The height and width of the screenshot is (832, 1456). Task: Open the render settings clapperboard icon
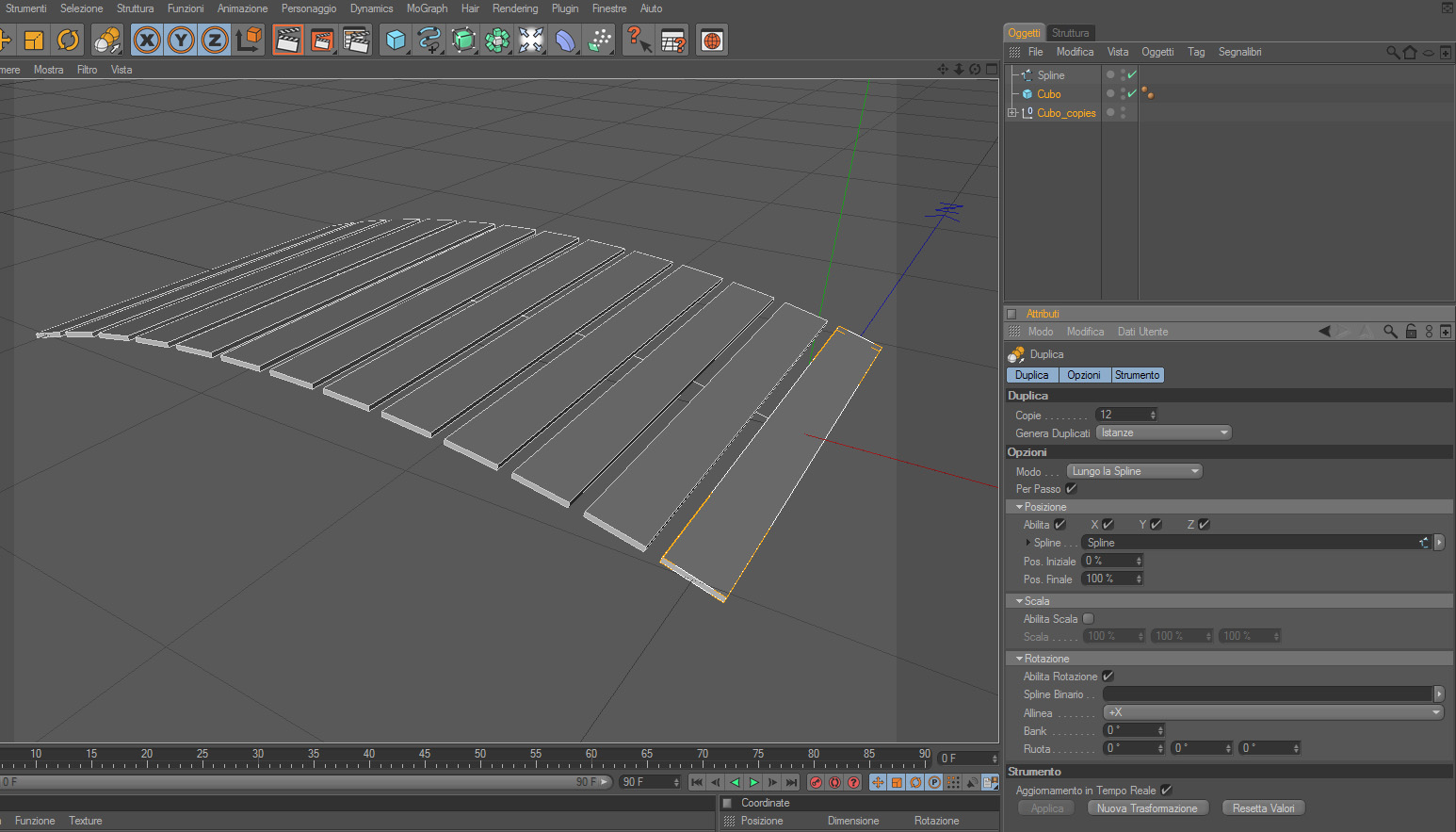tap(356, 40)
